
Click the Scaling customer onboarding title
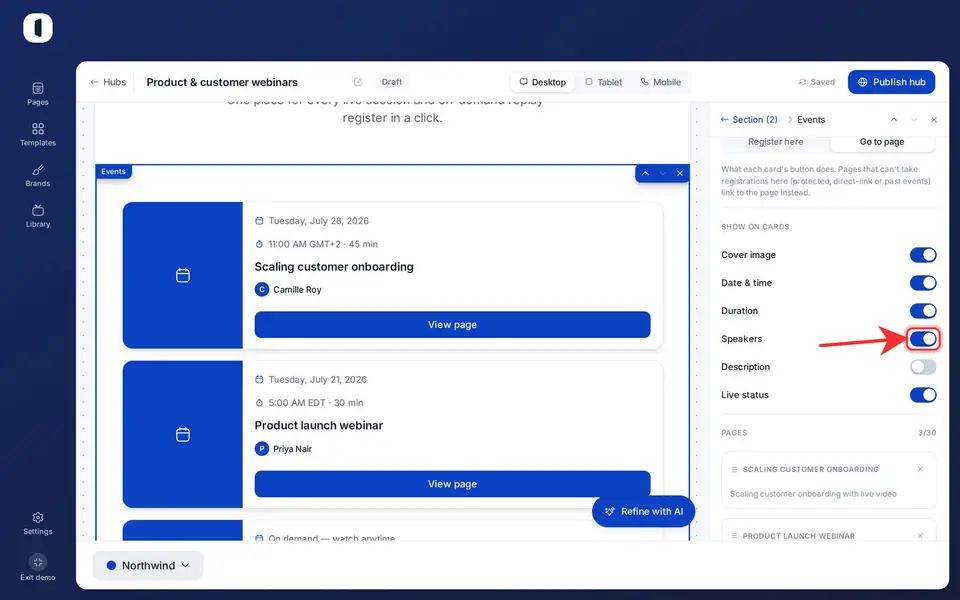[x=334, y=266]
